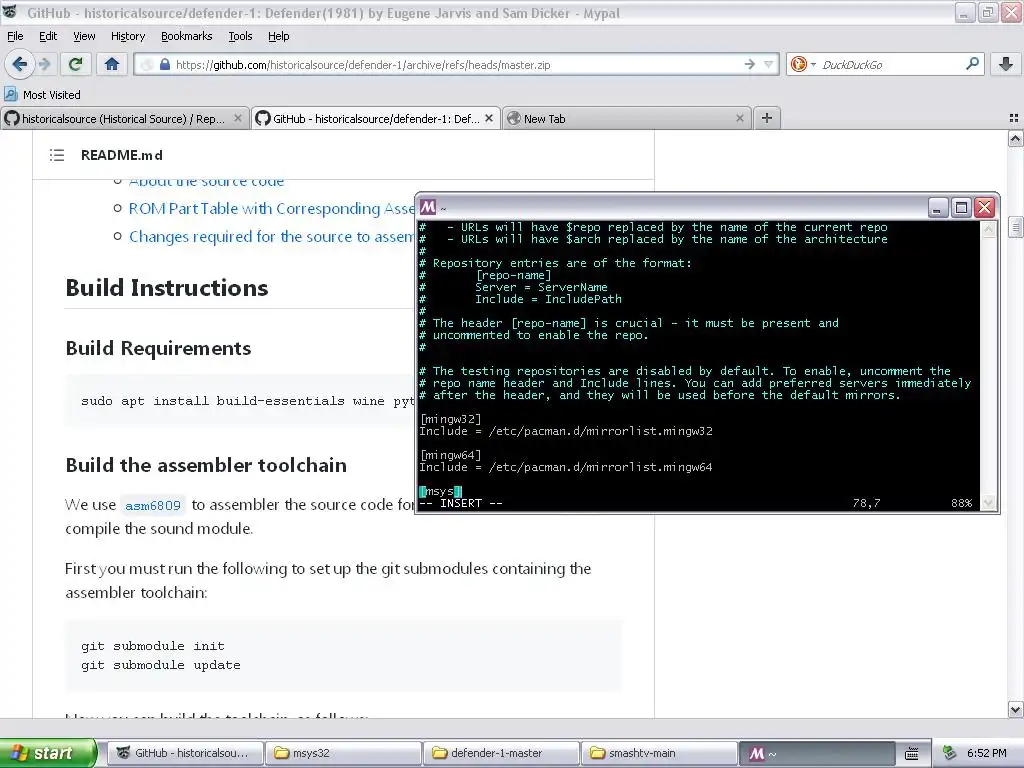Click the Go arrow in the address bar

click(749, 65)
